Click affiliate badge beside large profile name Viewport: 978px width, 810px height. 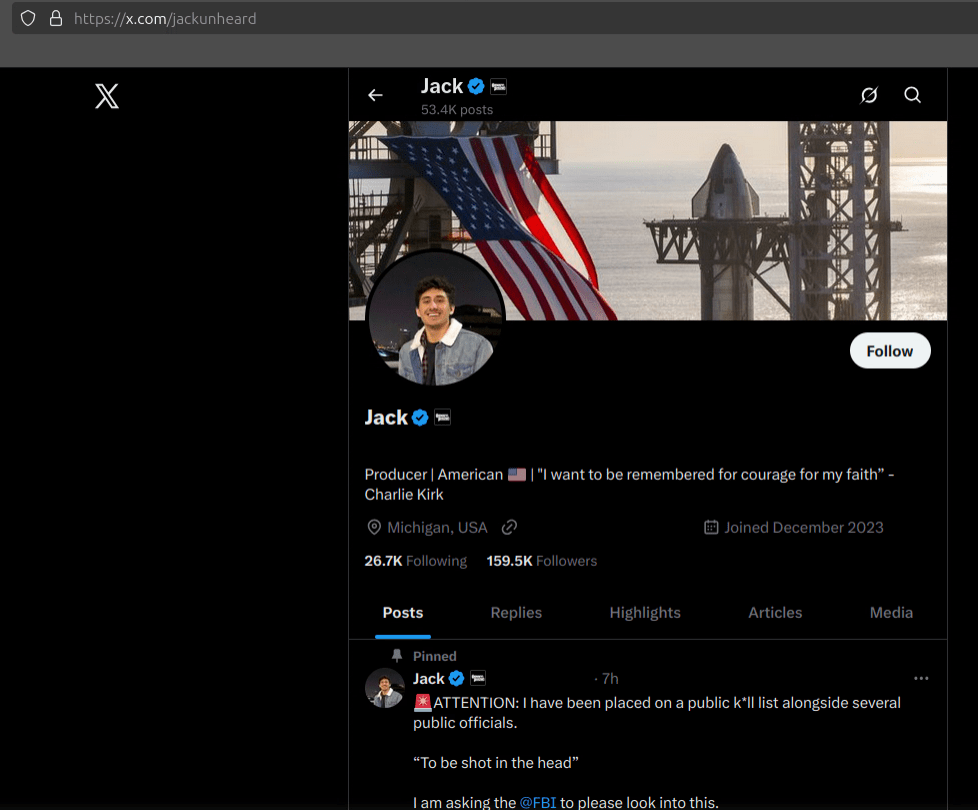(442, 418)
